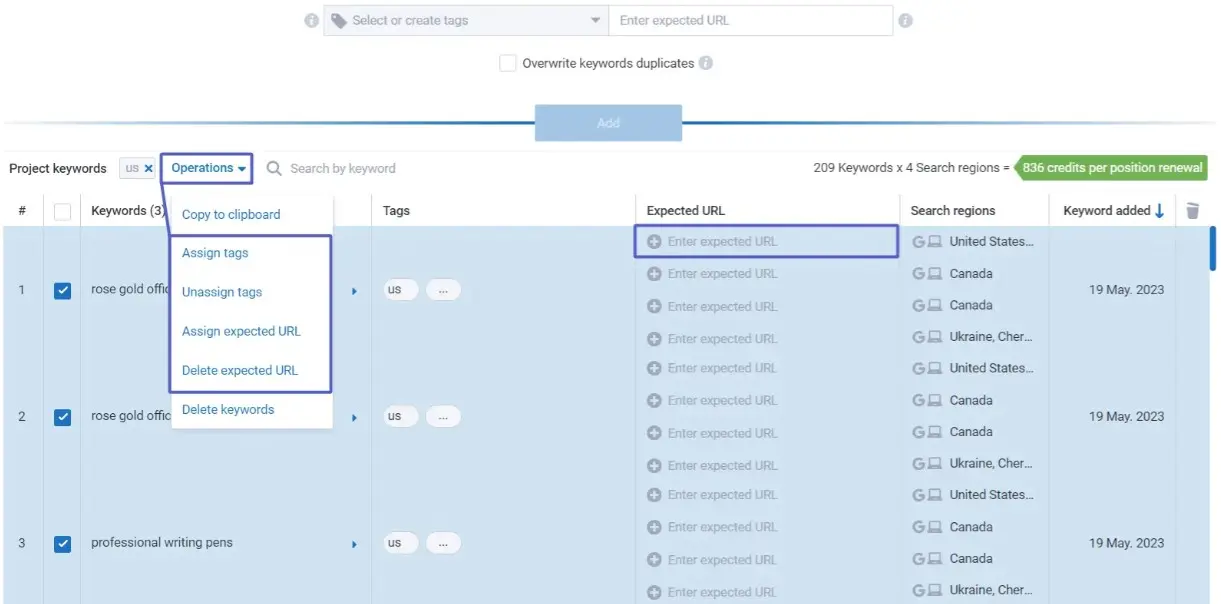Click desktop icon for row 1 United States region
The width and height of the screenshot is (1221, 604).
(x=935, y=241)
